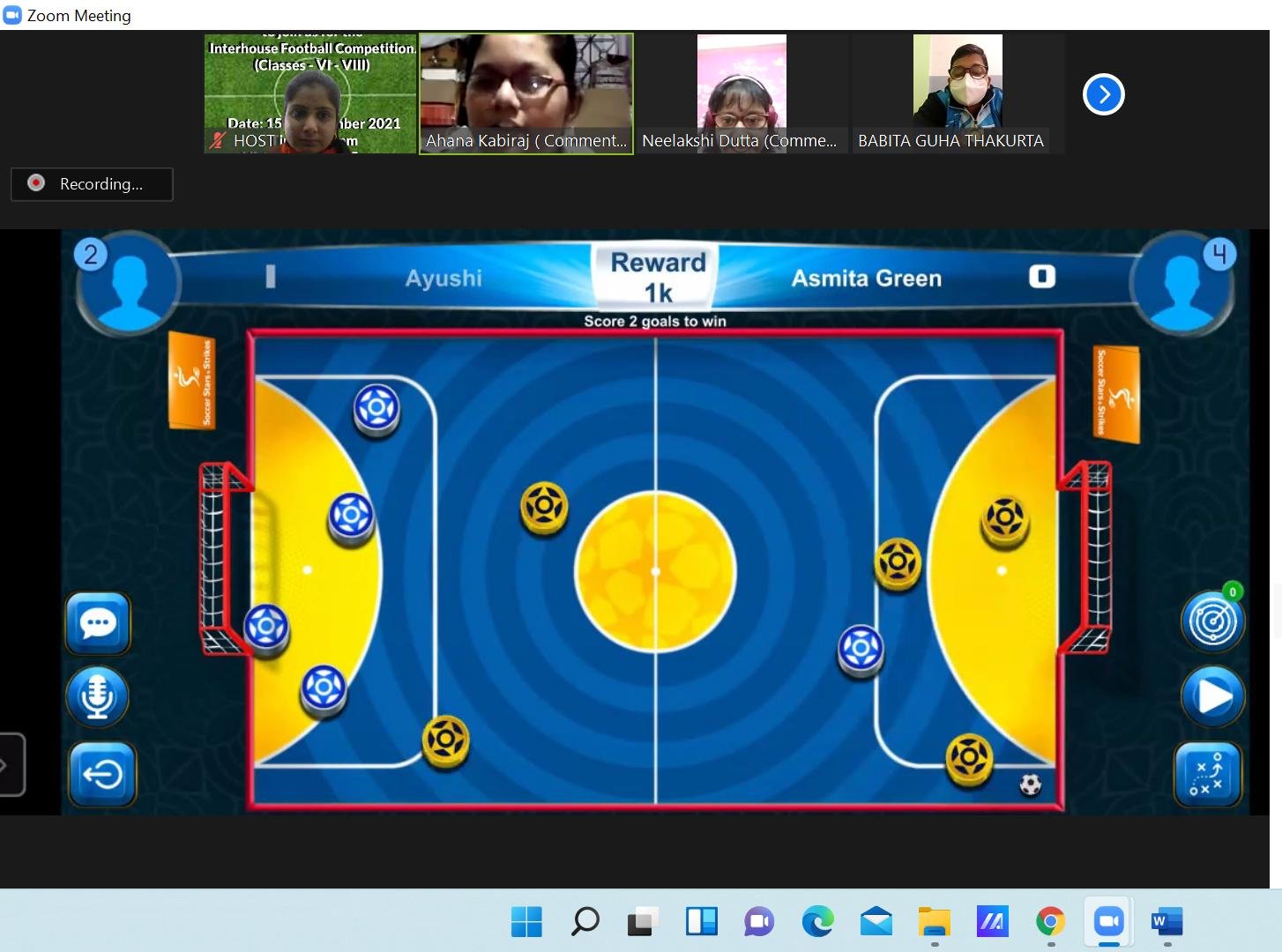Click the Recording indicator
Viewport: 1282px width, 952px height.
pyautogui.click(x=92, y=184)
